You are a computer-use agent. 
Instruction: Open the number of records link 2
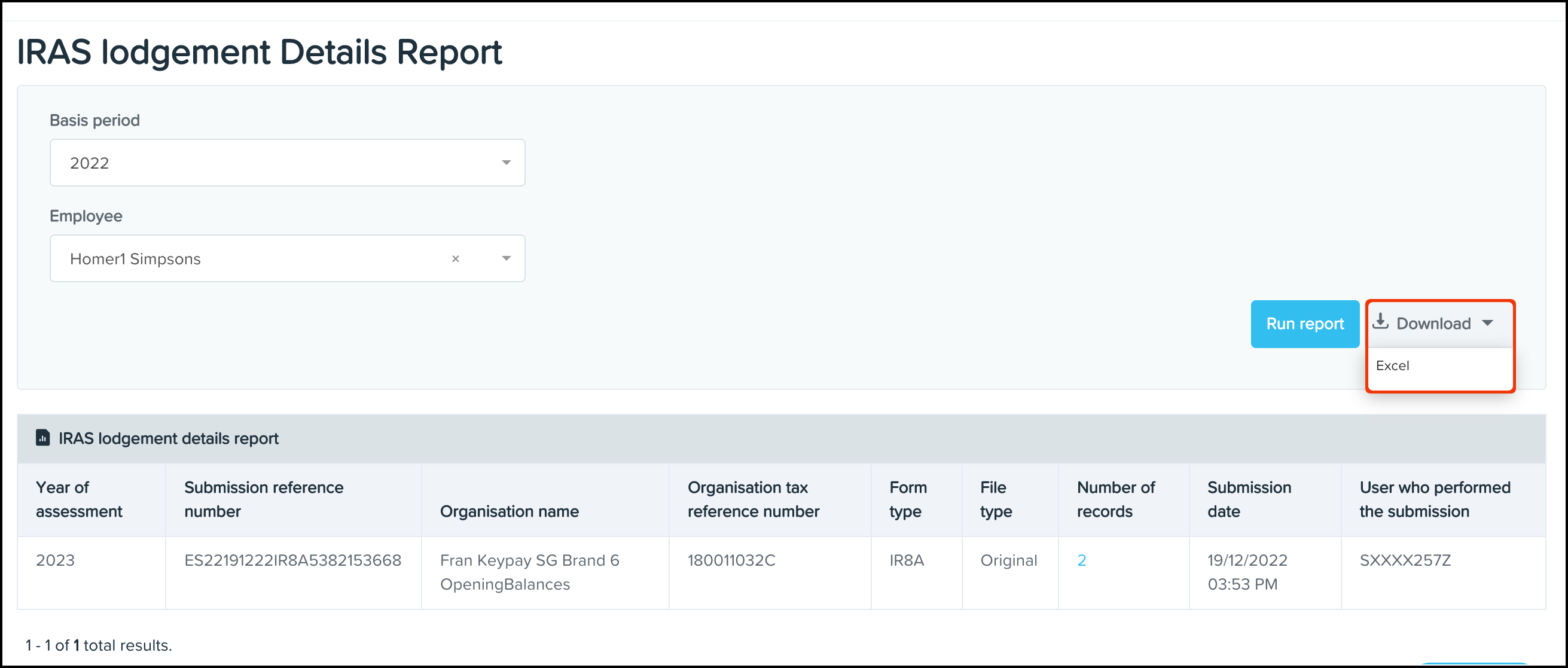click(1081, 560)
